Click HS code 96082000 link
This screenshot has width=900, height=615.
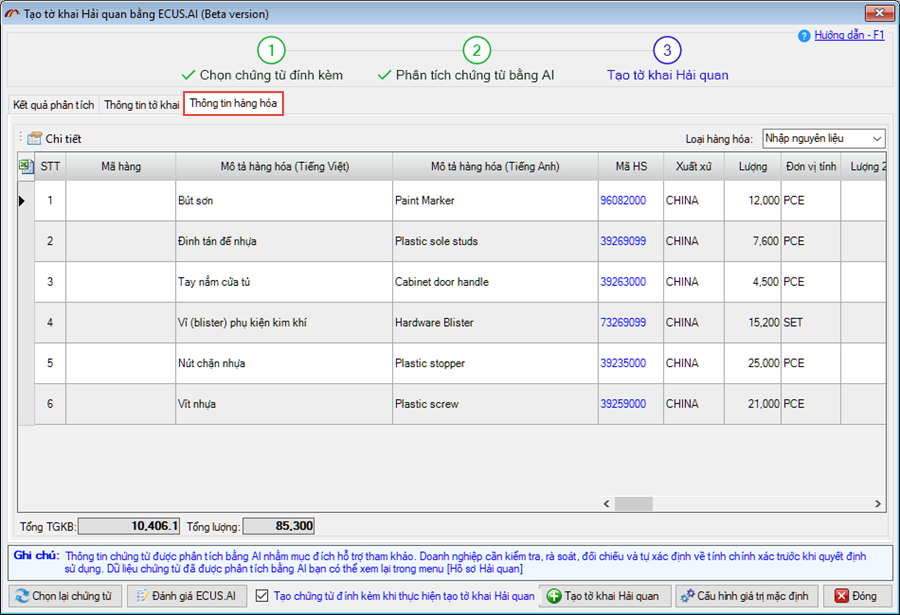tap(623, 200)
